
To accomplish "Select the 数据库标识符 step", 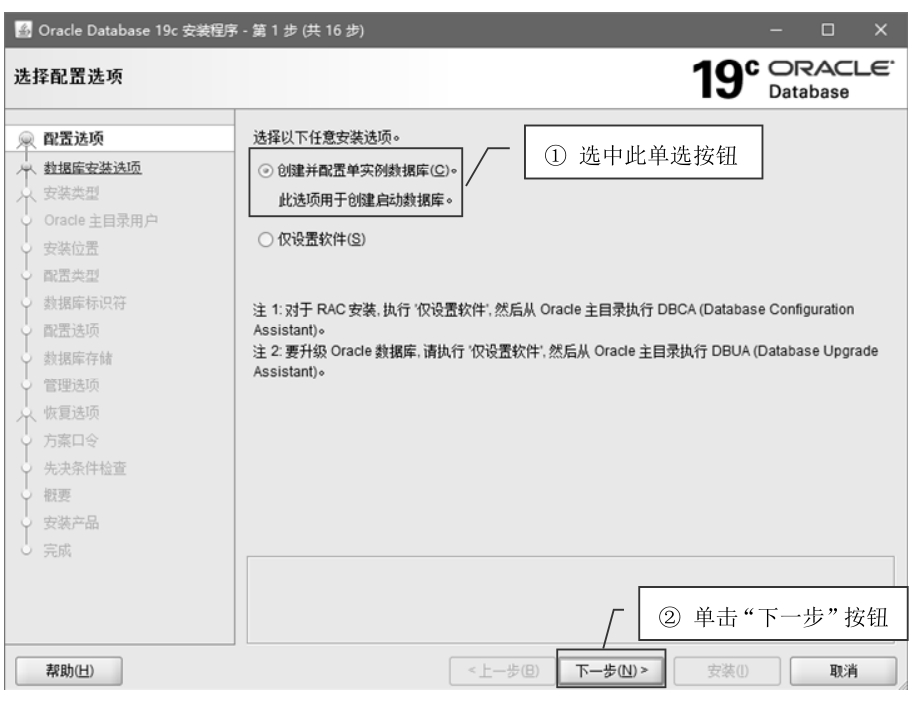I will 85,303.
